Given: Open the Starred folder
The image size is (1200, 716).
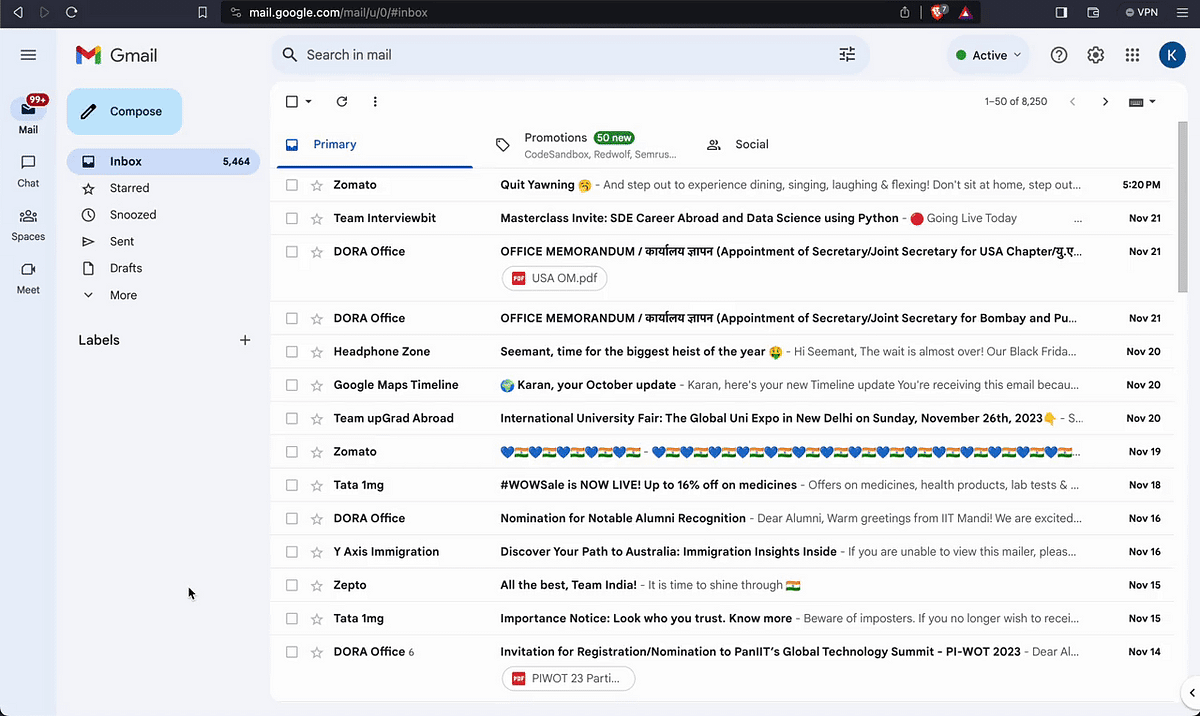Looking at the screenshot, I should (x=129, y=188).
